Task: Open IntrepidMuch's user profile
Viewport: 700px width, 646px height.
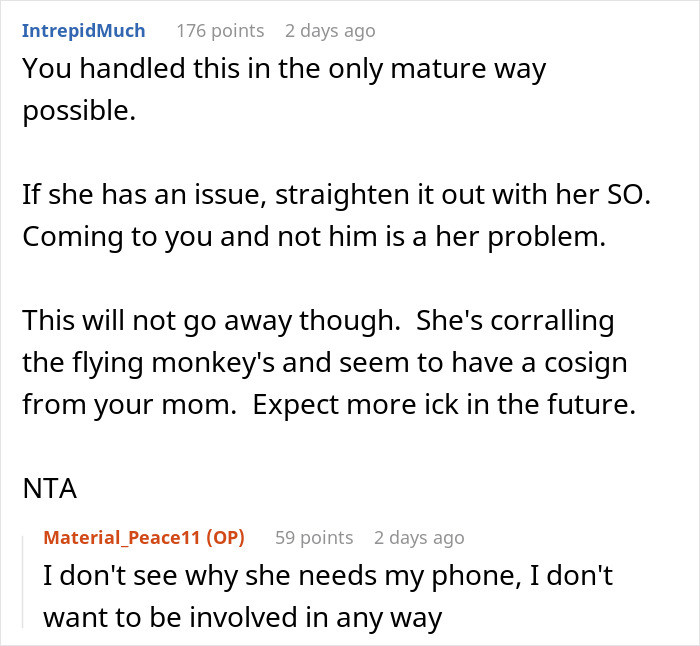Action: [x=83, y=31]
